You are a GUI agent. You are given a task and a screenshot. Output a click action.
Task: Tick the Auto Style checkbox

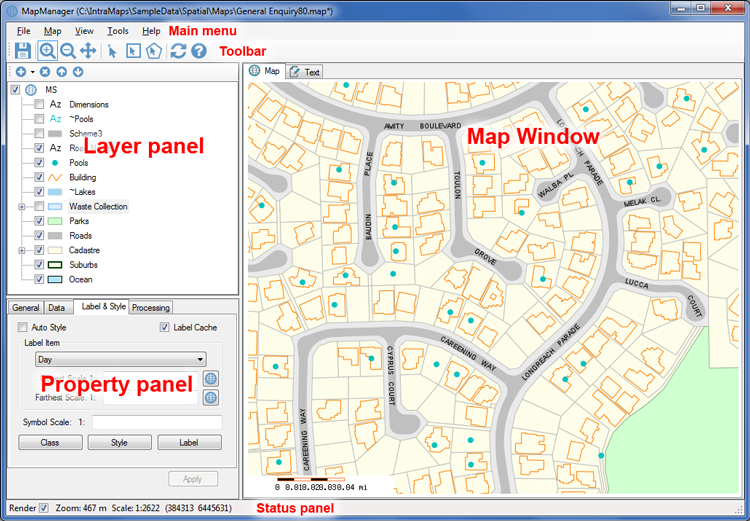22,327
